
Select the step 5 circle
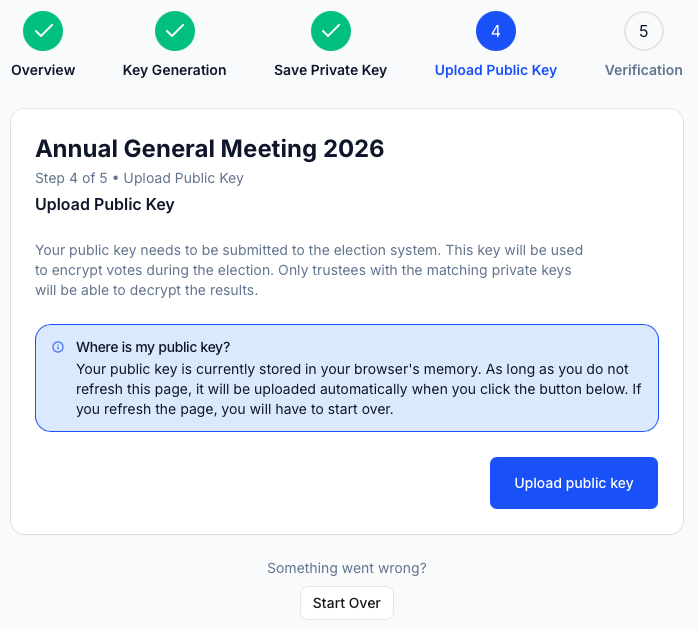click(x=644, y=31)
